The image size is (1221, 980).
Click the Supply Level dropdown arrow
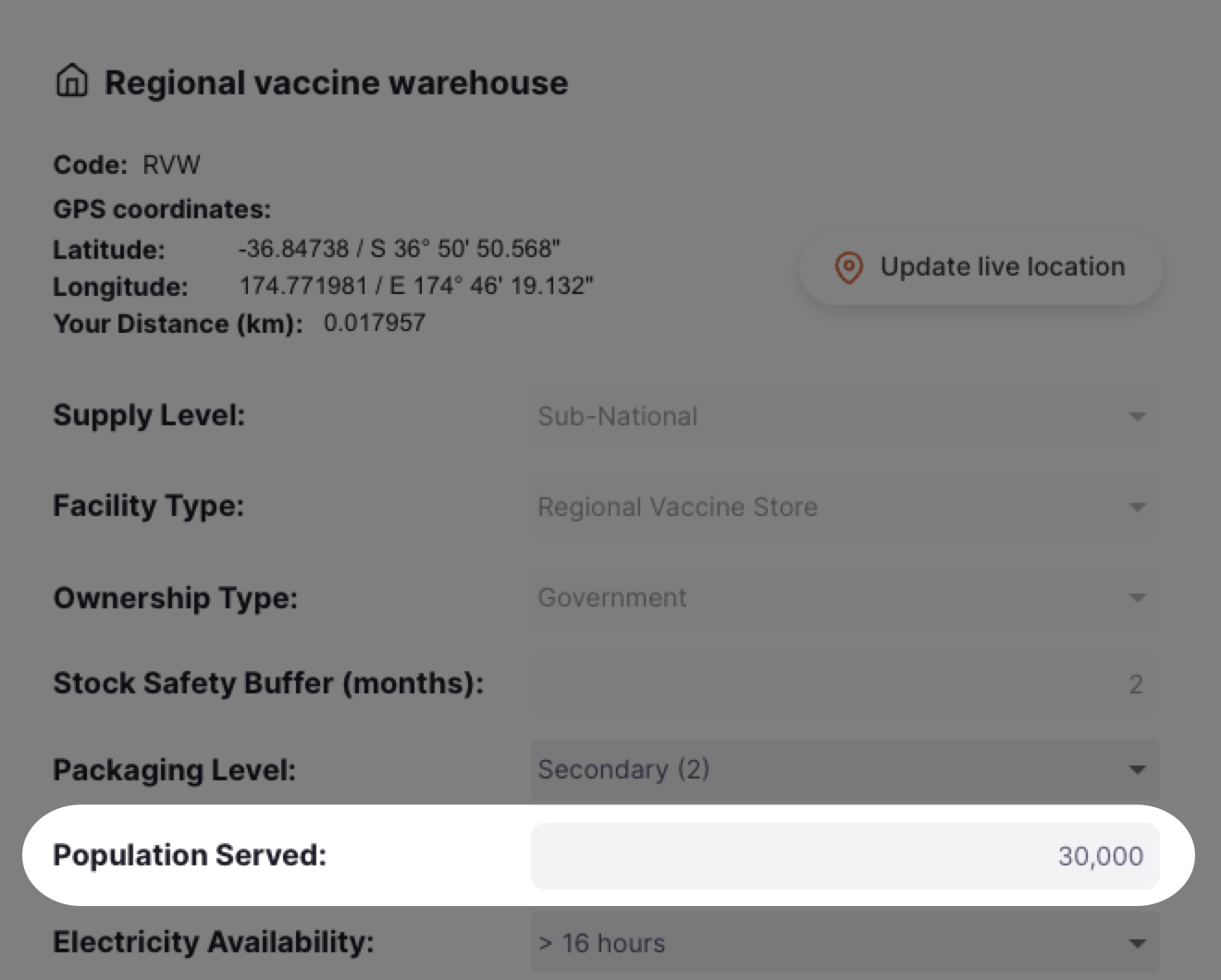point(1138,417)
